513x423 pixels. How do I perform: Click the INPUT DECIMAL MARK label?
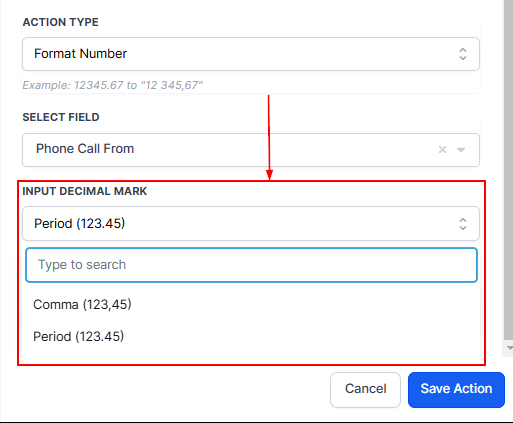pyautogui.click(x=85, y=191)
